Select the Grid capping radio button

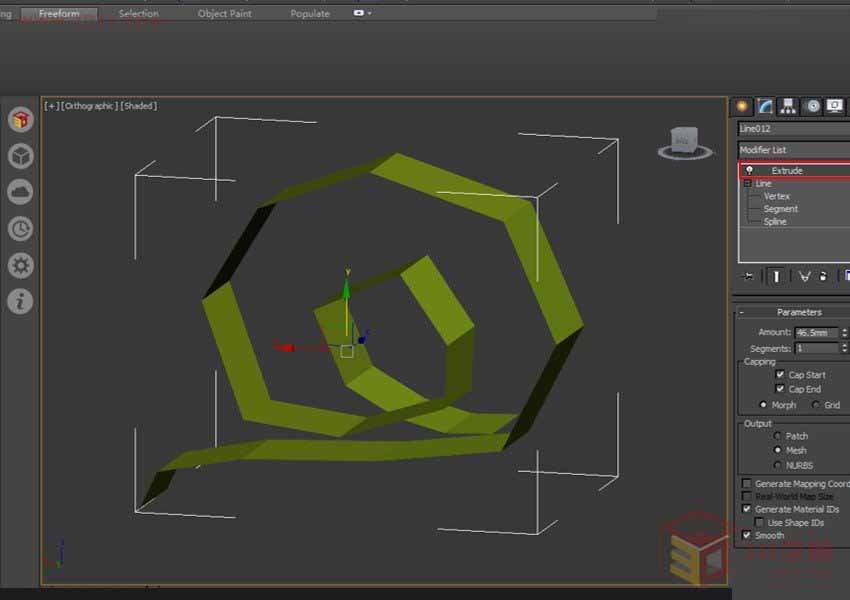click(x=816, y=404)
